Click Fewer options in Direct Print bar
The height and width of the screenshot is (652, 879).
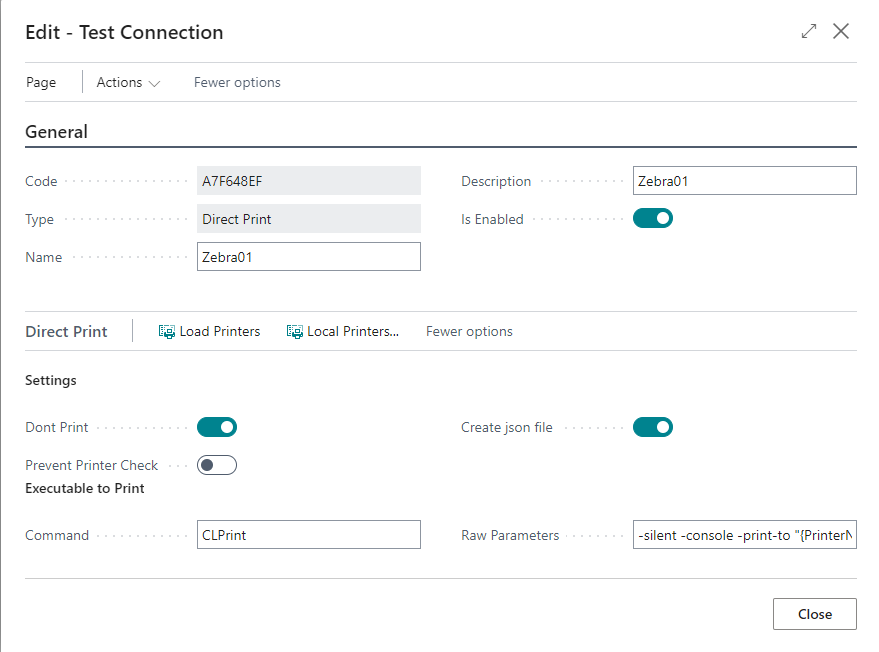469,332
